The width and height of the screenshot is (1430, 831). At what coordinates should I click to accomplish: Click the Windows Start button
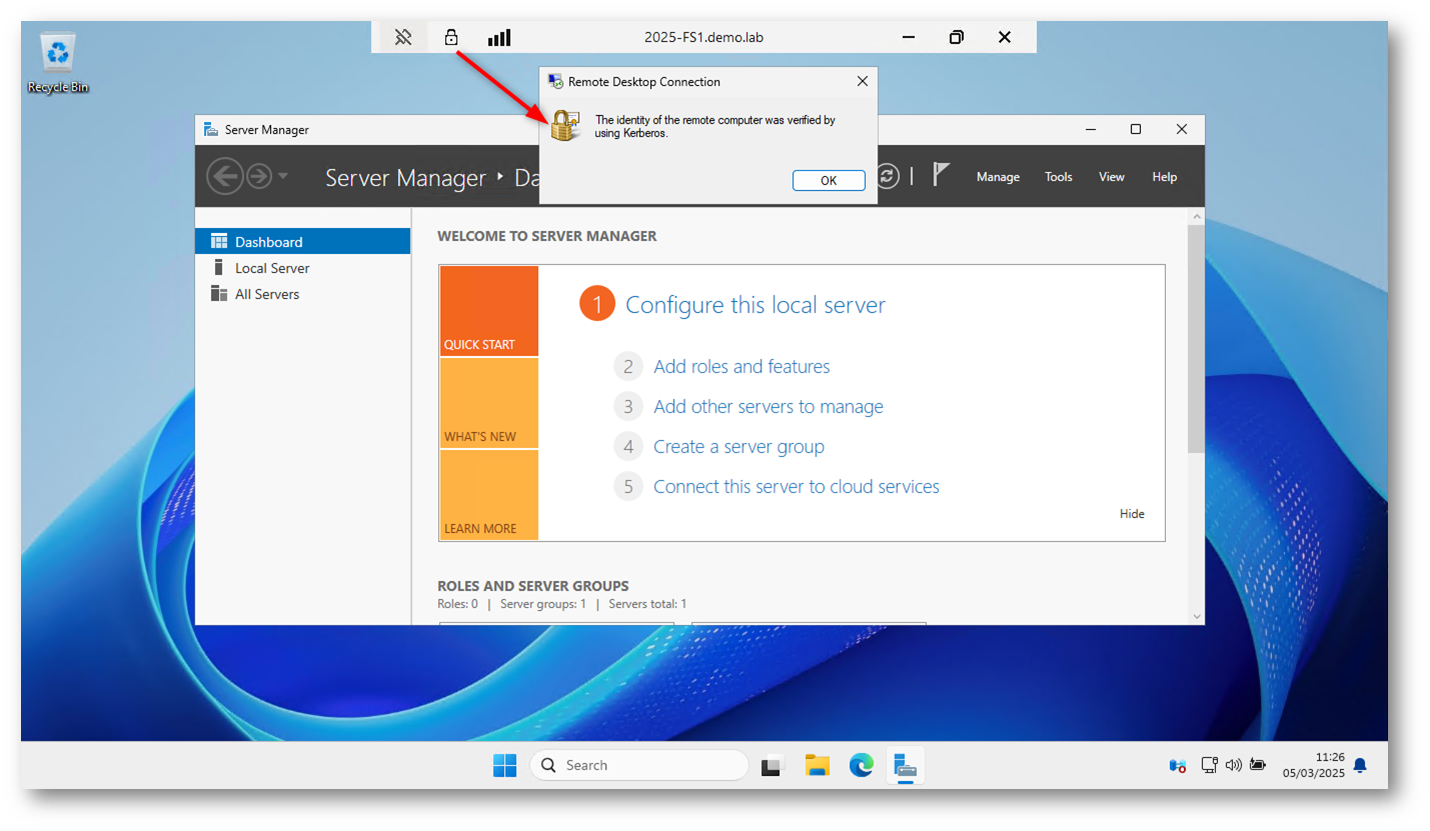click(x=504, y=765)
